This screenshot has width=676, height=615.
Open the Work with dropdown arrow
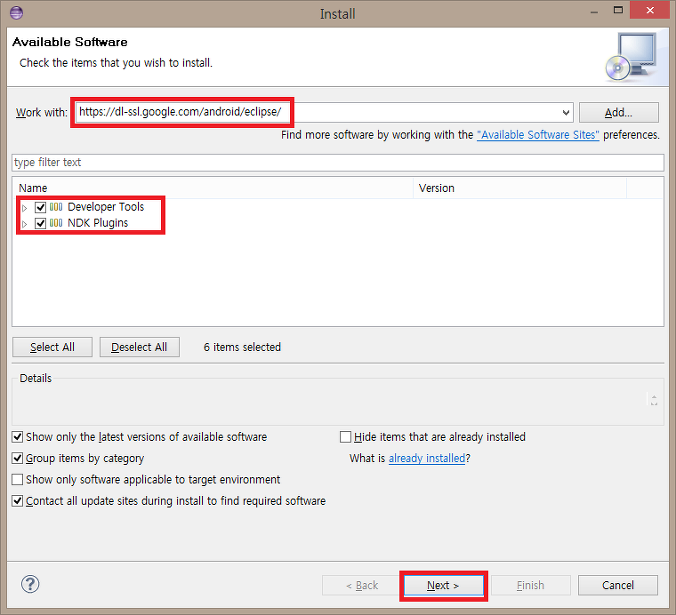click(566, 113)
